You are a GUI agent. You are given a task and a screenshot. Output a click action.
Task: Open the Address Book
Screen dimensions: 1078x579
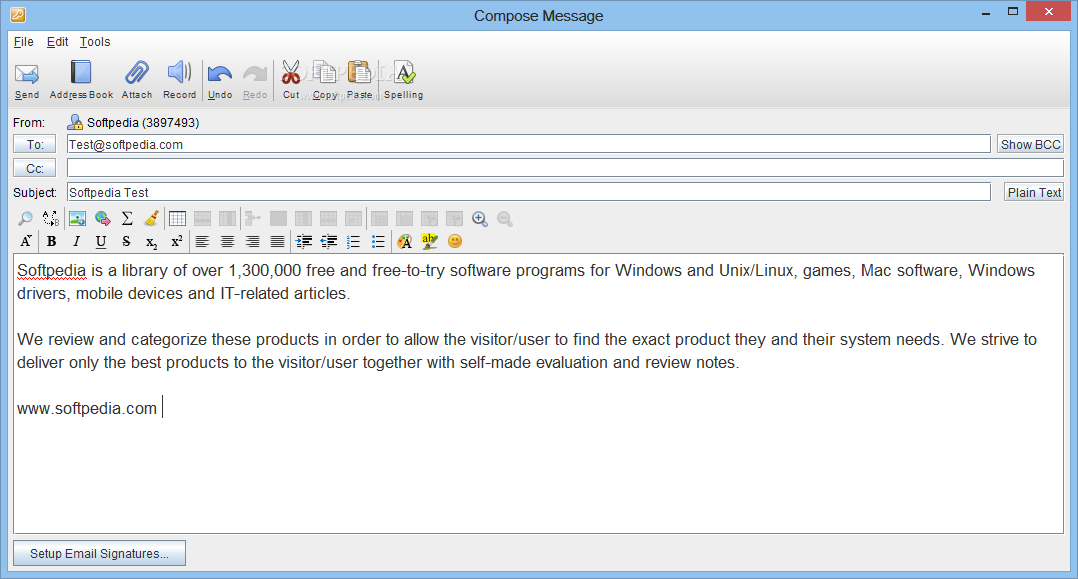(x=81, y=80)
